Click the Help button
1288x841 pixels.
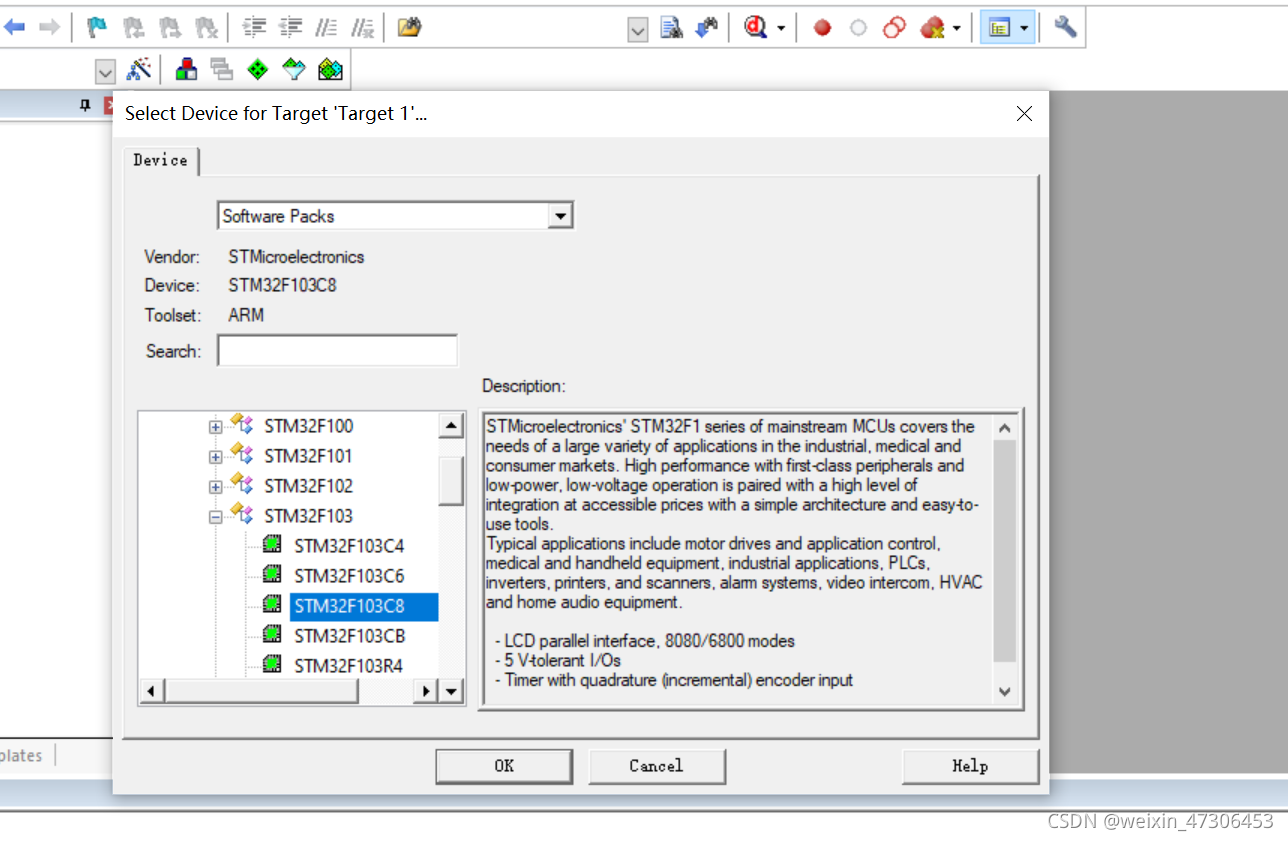point(970,766)
